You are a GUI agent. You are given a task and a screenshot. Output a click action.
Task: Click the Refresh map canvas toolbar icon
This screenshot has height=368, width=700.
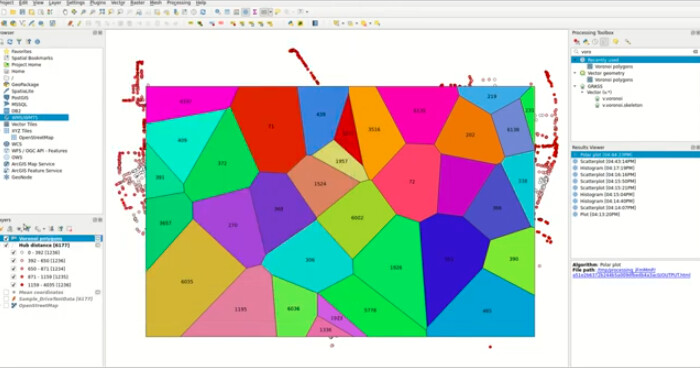click(x=203, y=12)
